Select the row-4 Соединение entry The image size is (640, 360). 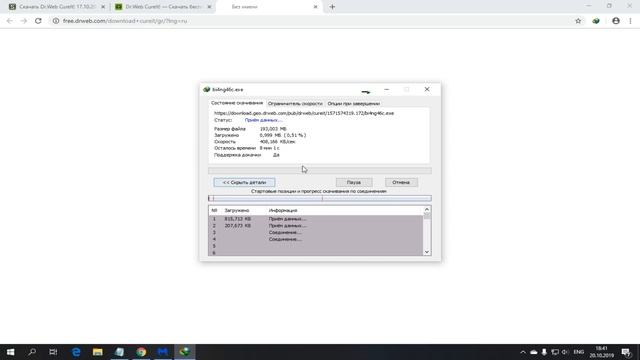click(x=316, y=239)
